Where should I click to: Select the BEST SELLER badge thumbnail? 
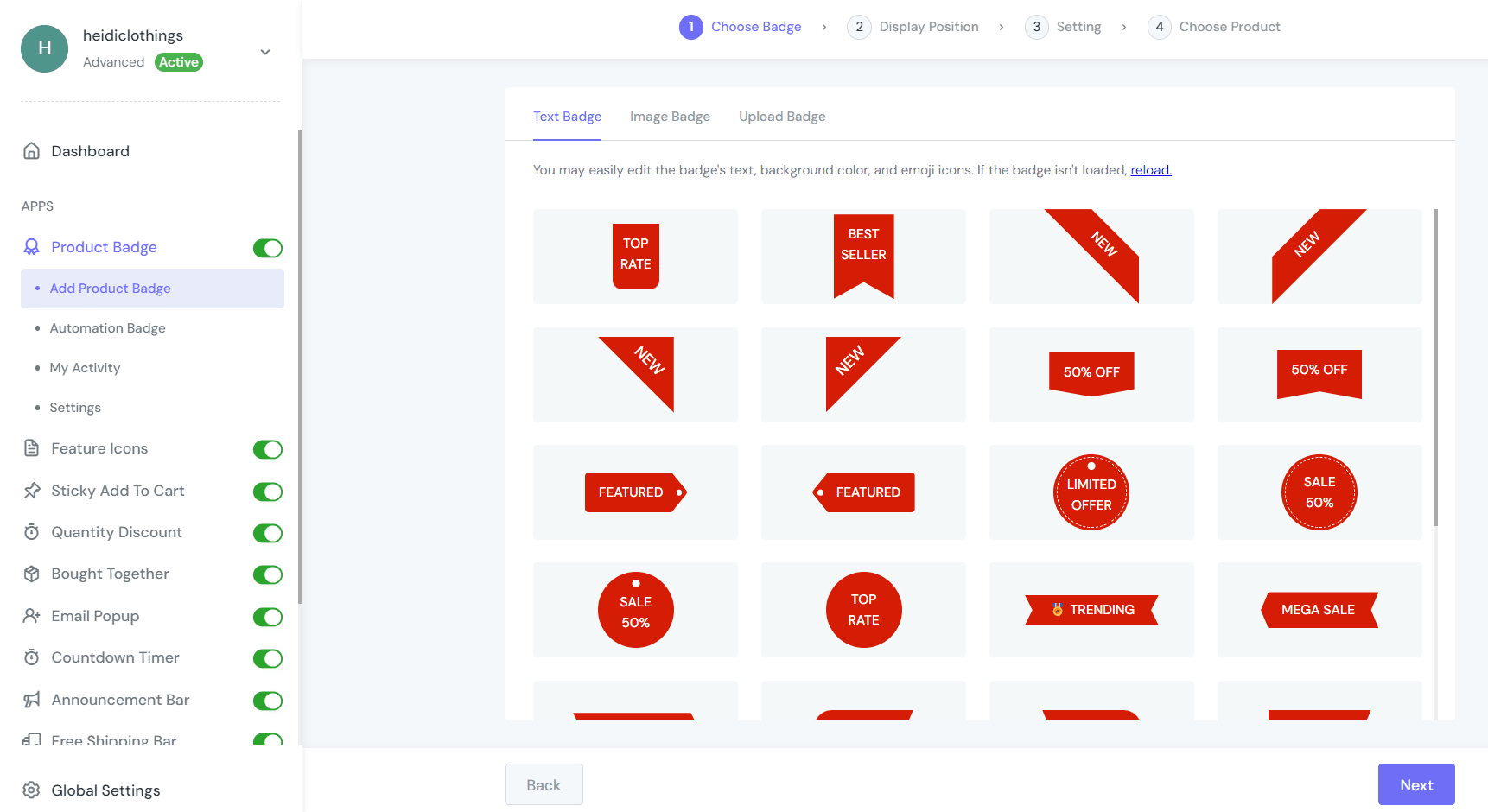click(x=863, y=257)
